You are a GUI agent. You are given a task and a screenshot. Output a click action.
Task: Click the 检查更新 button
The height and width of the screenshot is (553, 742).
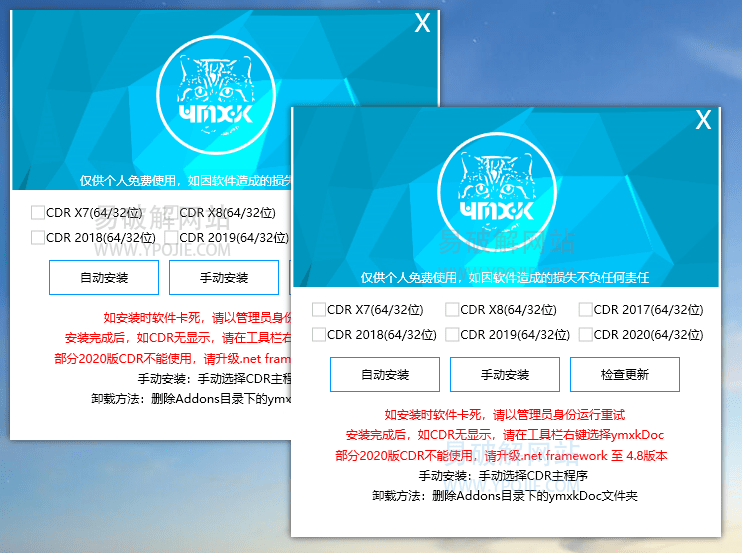(625, 375)
